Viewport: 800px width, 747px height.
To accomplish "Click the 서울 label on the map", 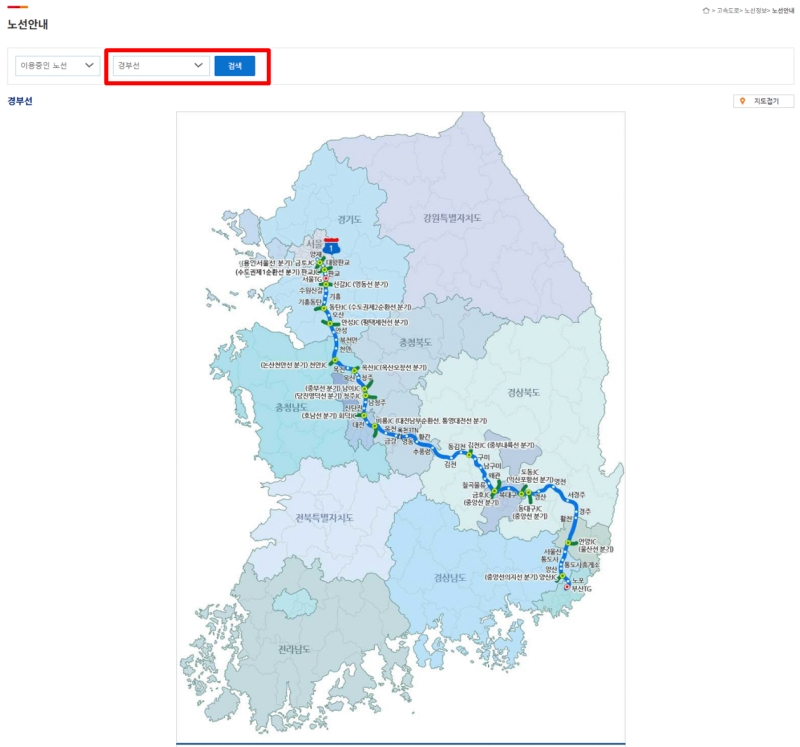I will click(x=314, y=244).
